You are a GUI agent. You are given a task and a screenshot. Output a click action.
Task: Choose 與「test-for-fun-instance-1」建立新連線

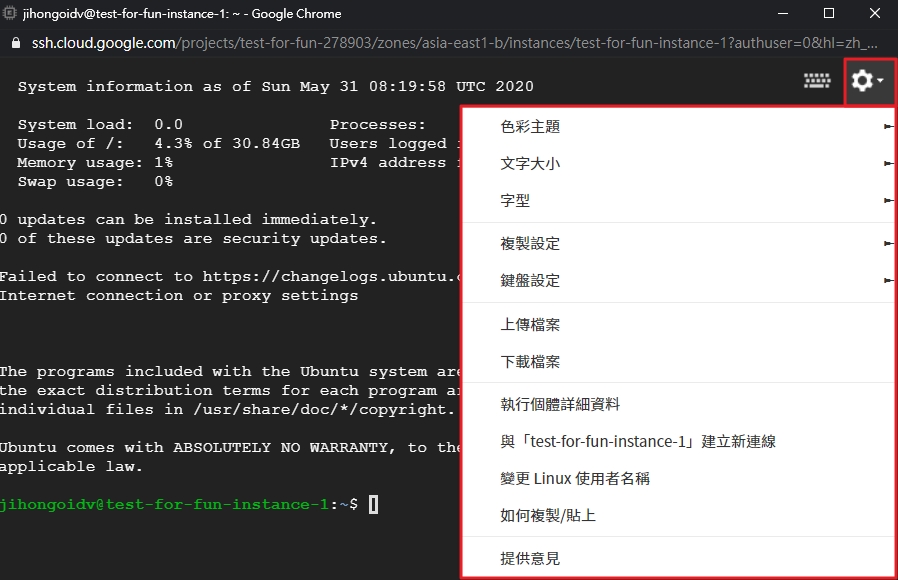tap(679, 441)
